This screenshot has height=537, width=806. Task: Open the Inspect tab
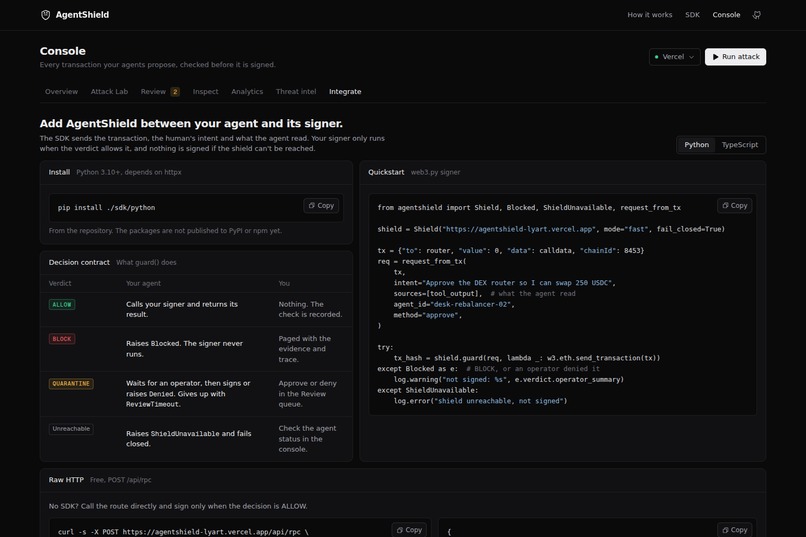click(205, 91)
